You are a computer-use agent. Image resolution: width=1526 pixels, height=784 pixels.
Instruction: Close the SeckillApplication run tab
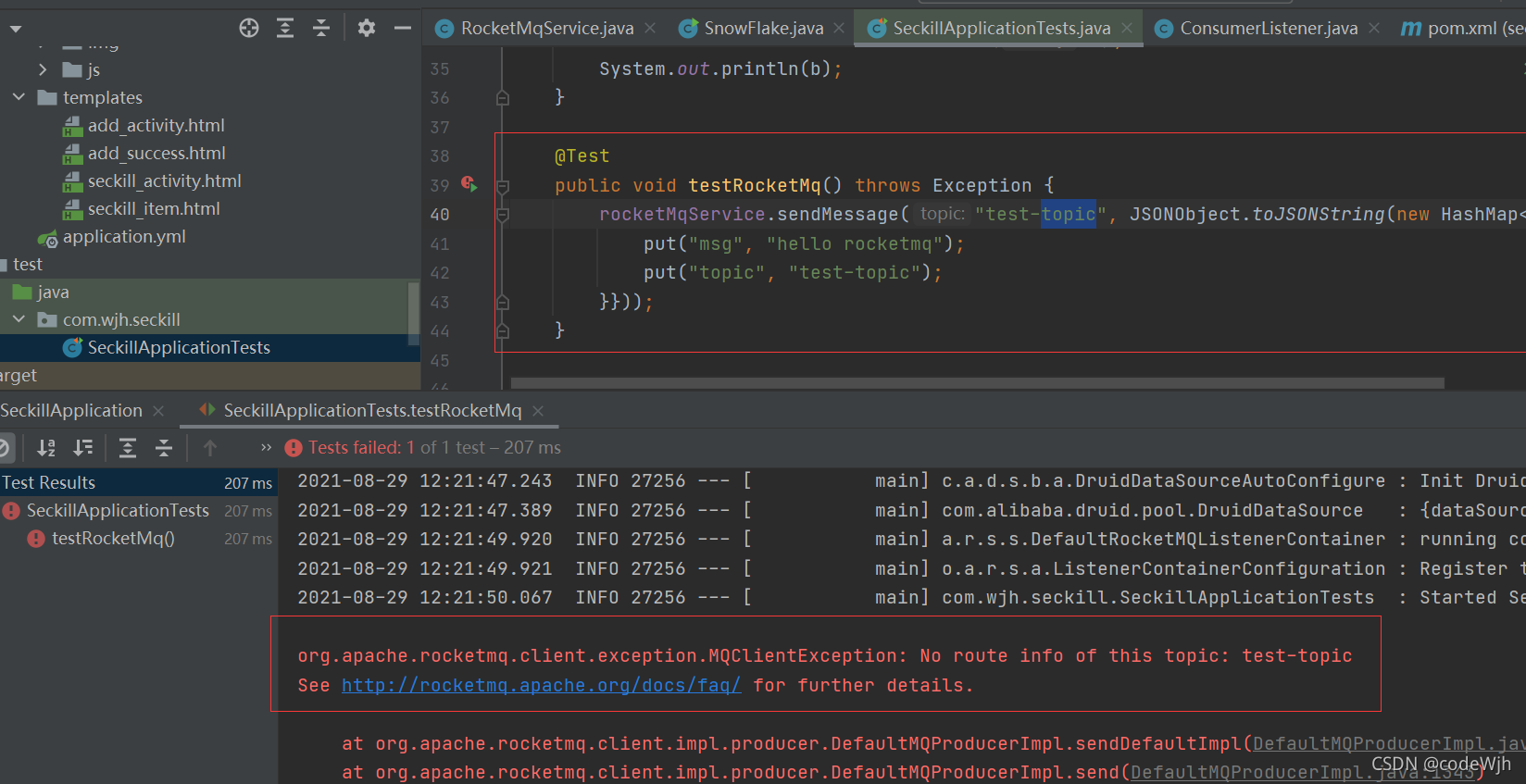coord(158,410)
